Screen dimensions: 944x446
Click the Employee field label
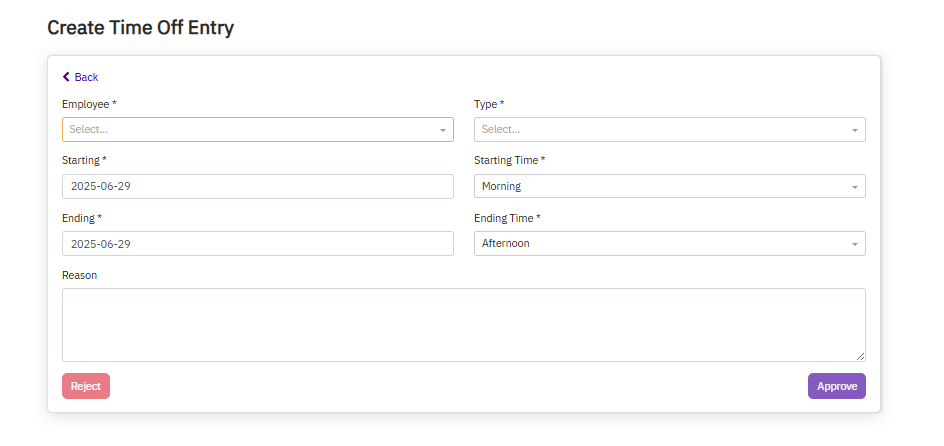coord(89,104)
